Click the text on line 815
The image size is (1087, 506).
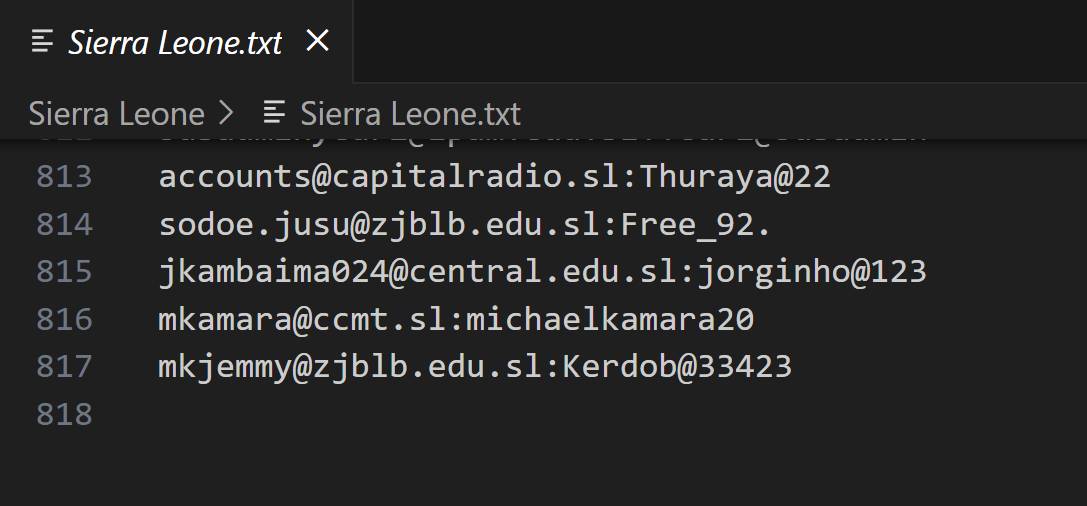point(542,271)
